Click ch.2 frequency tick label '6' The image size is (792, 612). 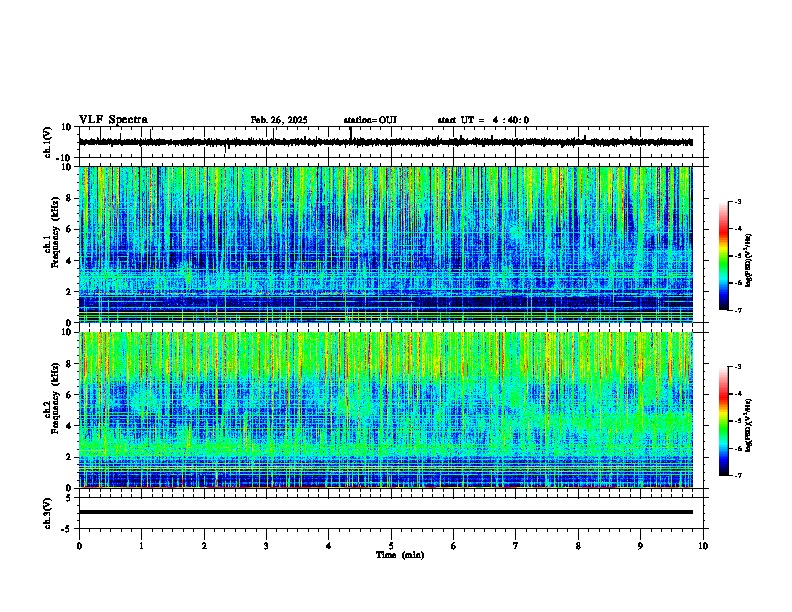70,395
